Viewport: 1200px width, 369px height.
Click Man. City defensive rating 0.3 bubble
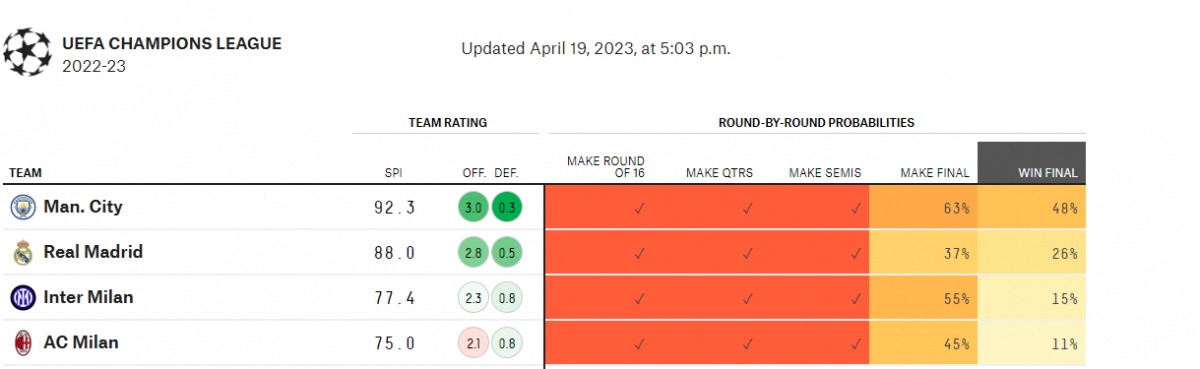pyautogui.click(x=506, y=208)
